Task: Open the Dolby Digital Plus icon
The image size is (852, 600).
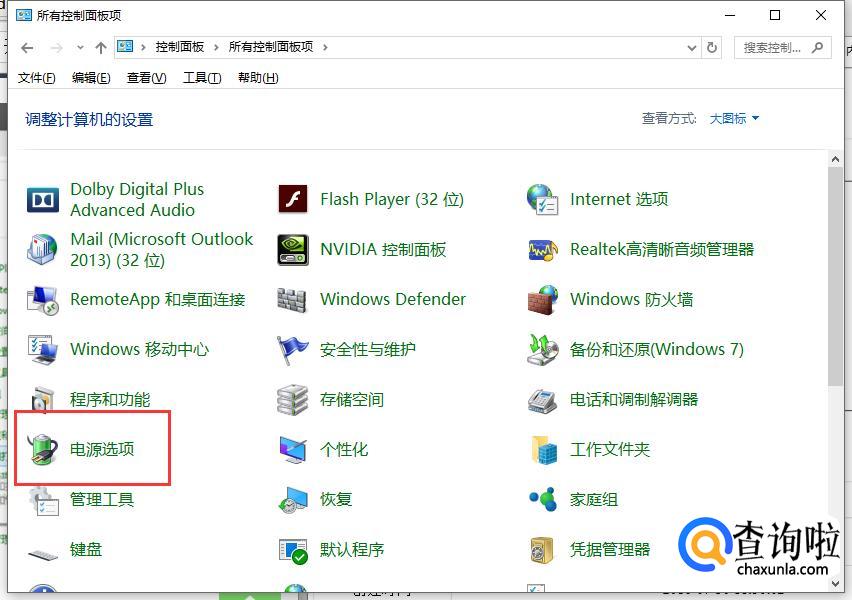Action: (x=43, y=199)
